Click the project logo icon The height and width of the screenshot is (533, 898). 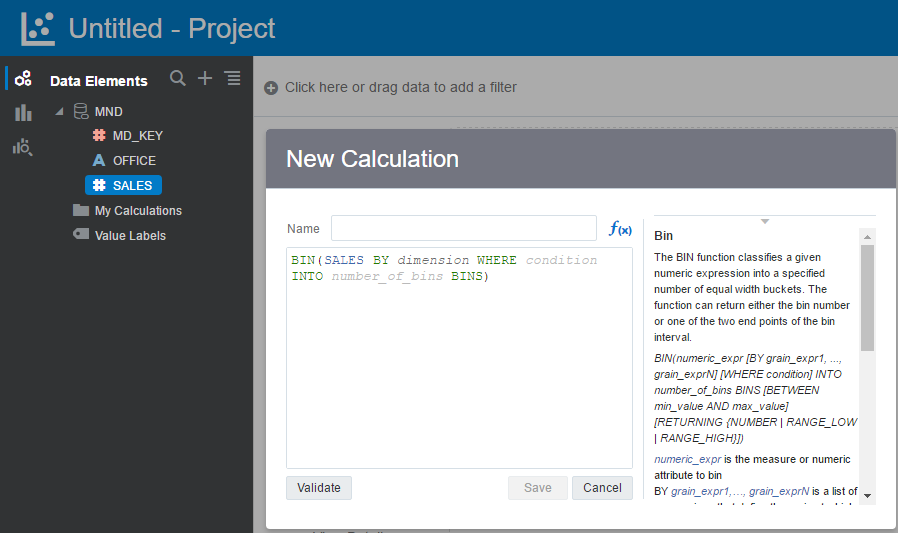point(38,29)
